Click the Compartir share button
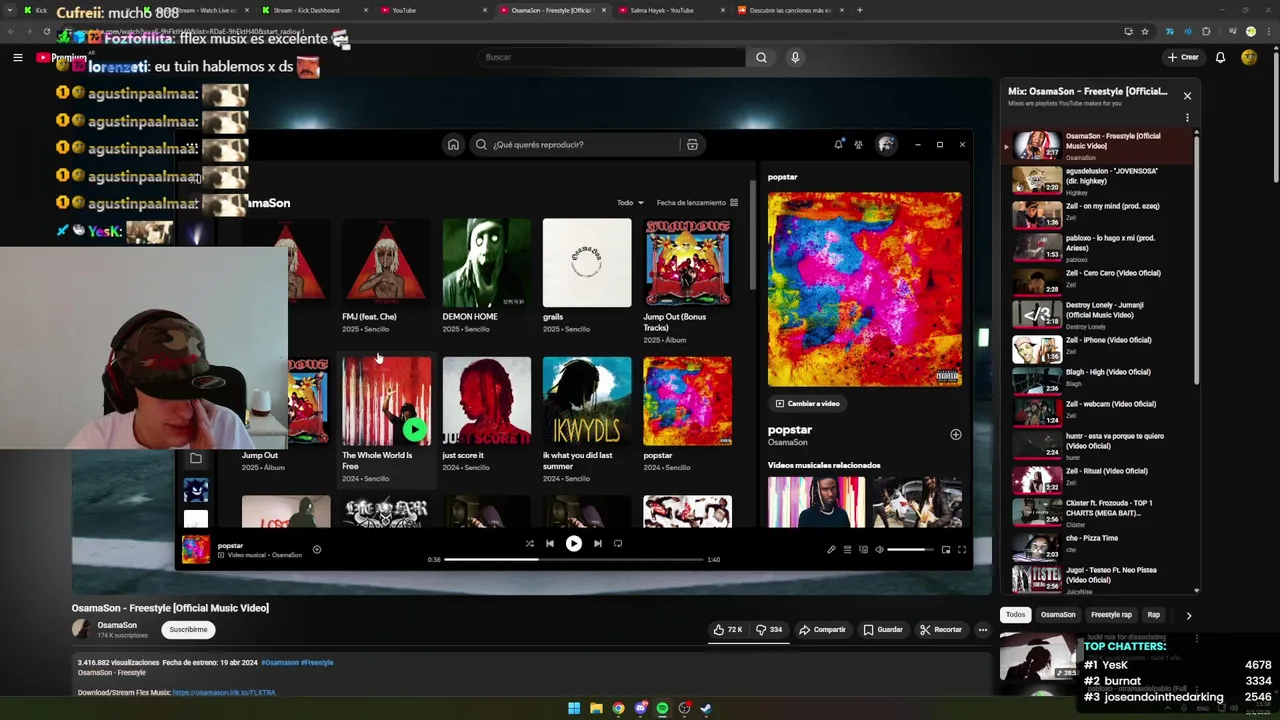This screenshot has height=720, width=1280. tap(822, 630)
